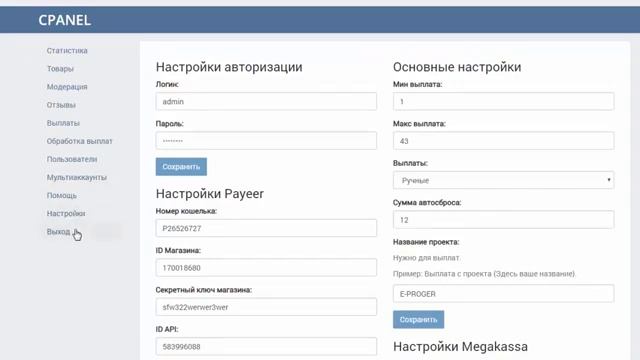The width and height of the screenshot is (640, 360).
Task: Save authorization settings with Сохранить
Action: (x=181, y=167)
